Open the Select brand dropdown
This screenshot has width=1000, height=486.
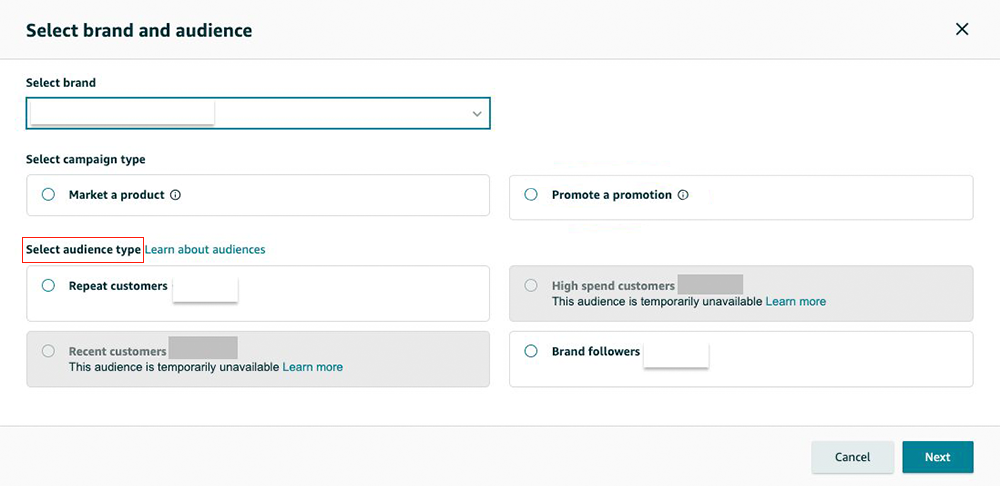tap(257, 114)
